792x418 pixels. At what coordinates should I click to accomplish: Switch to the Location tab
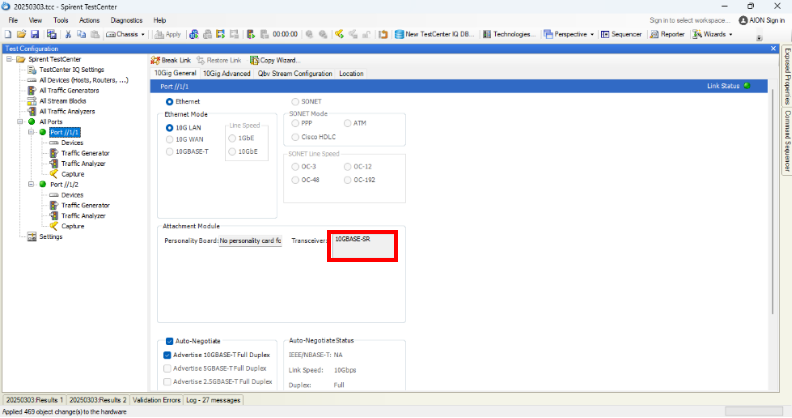[x=351, y=73]
